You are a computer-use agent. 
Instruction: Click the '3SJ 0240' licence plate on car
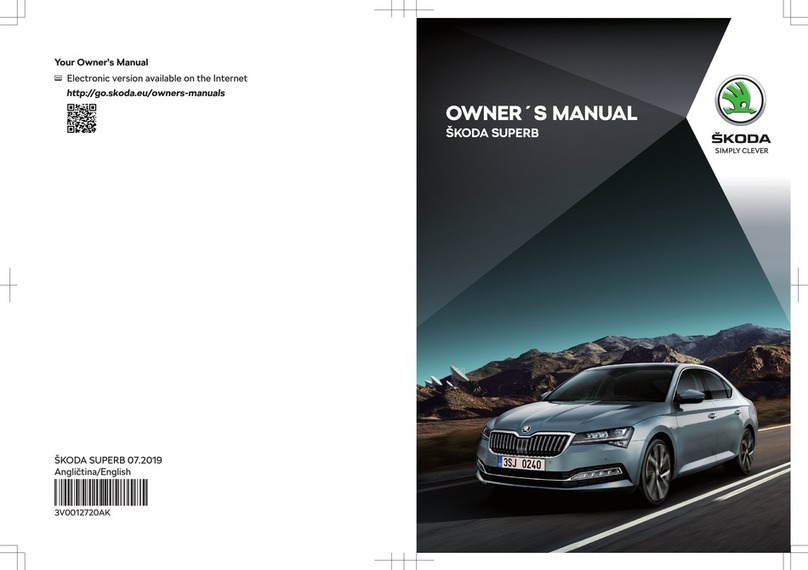tap(521, 463)
